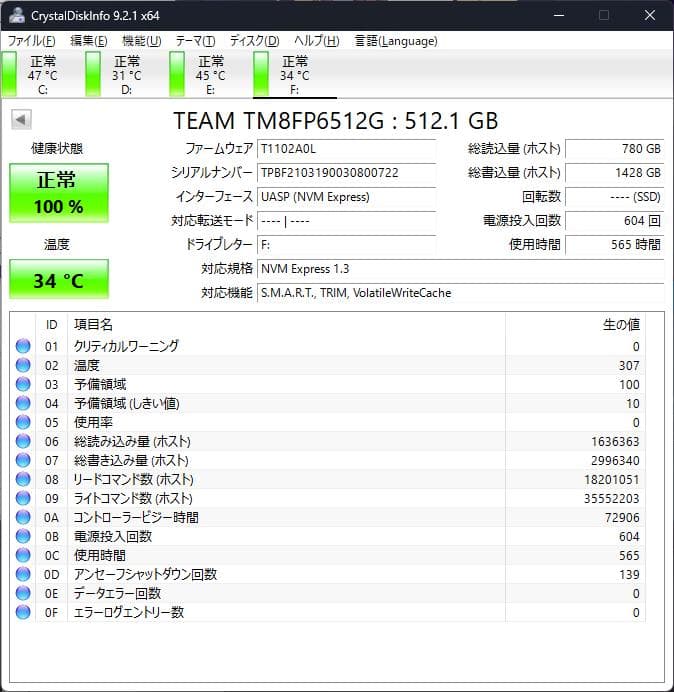674x692 pixels.
Task: Click status orb for 05 使用率 row
Action: click(x=23, y=422)
